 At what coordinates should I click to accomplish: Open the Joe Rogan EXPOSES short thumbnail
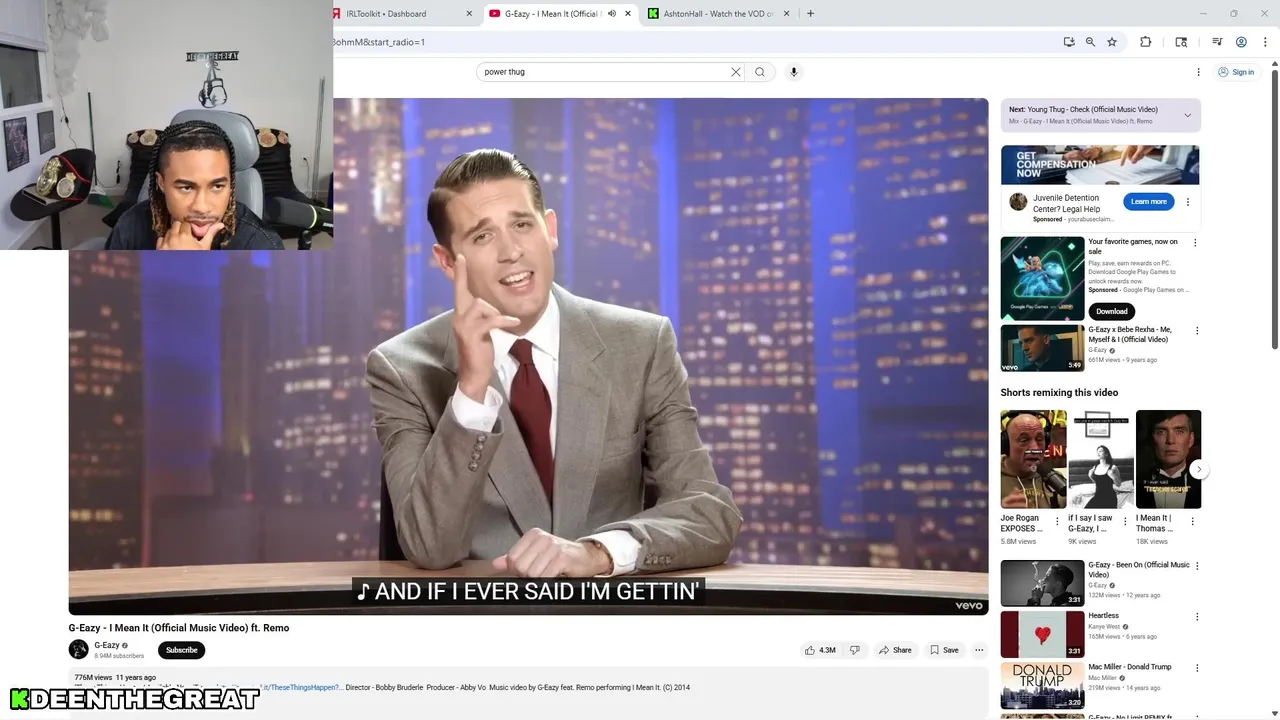tap(1033, 459)
